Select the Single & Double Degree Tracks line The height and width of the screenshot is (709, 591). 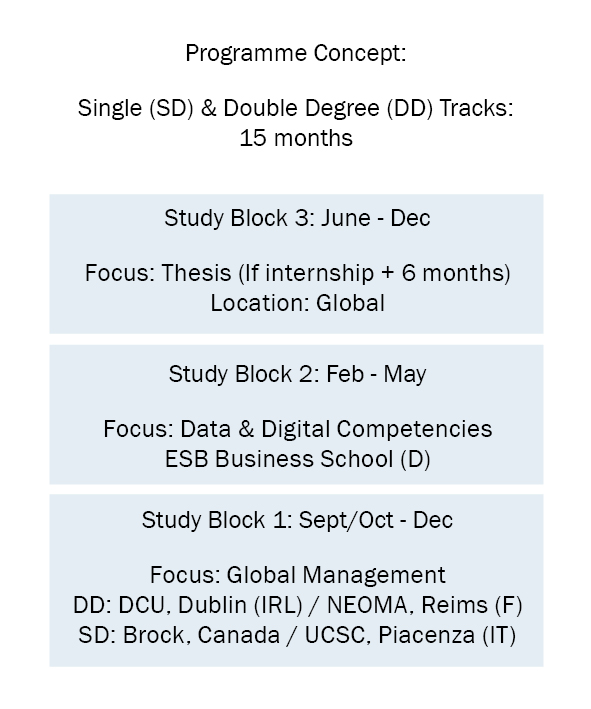[296, 109]
